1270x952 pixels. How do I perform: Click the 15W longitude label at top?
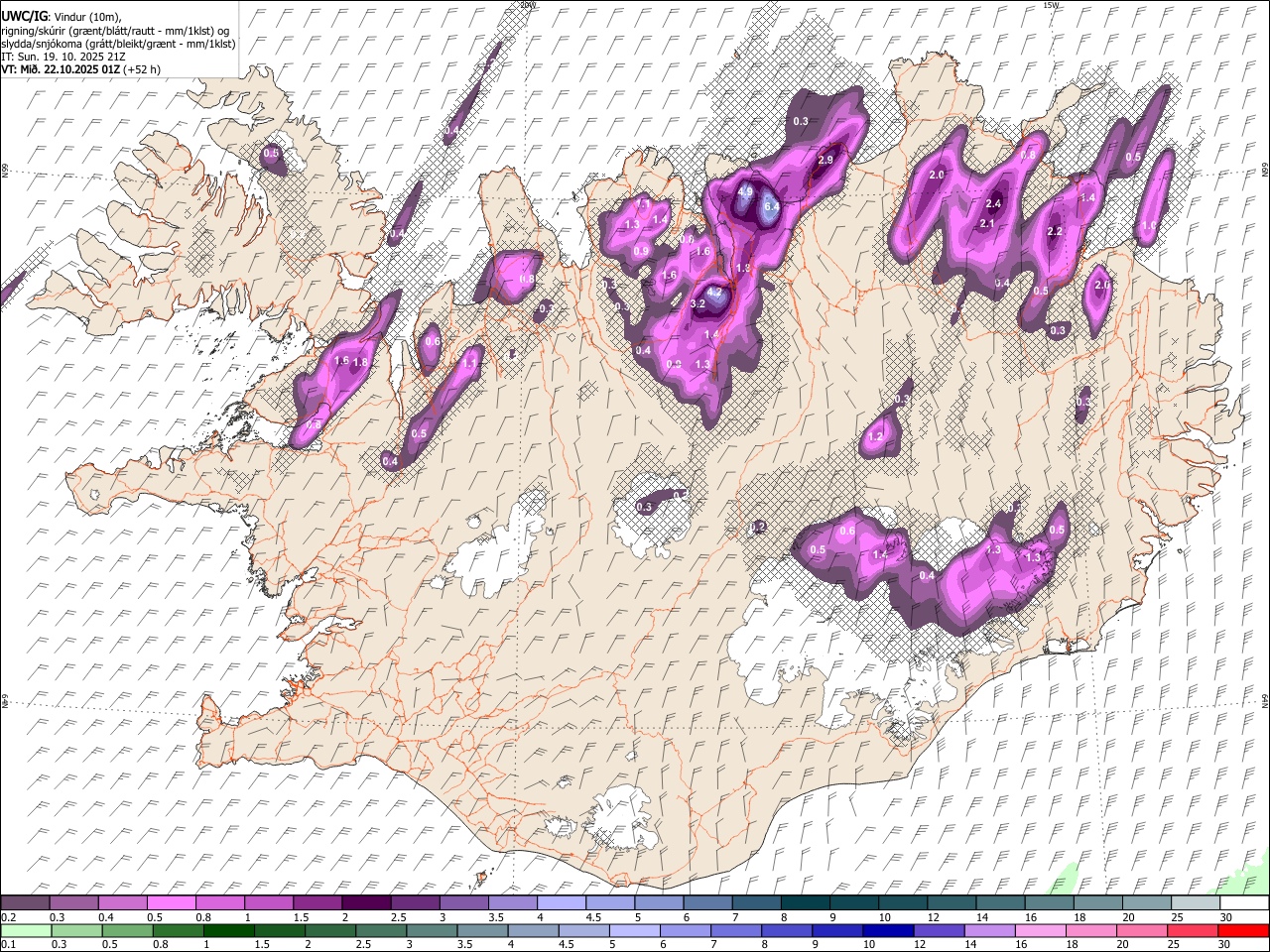[x=1051, y=5]
